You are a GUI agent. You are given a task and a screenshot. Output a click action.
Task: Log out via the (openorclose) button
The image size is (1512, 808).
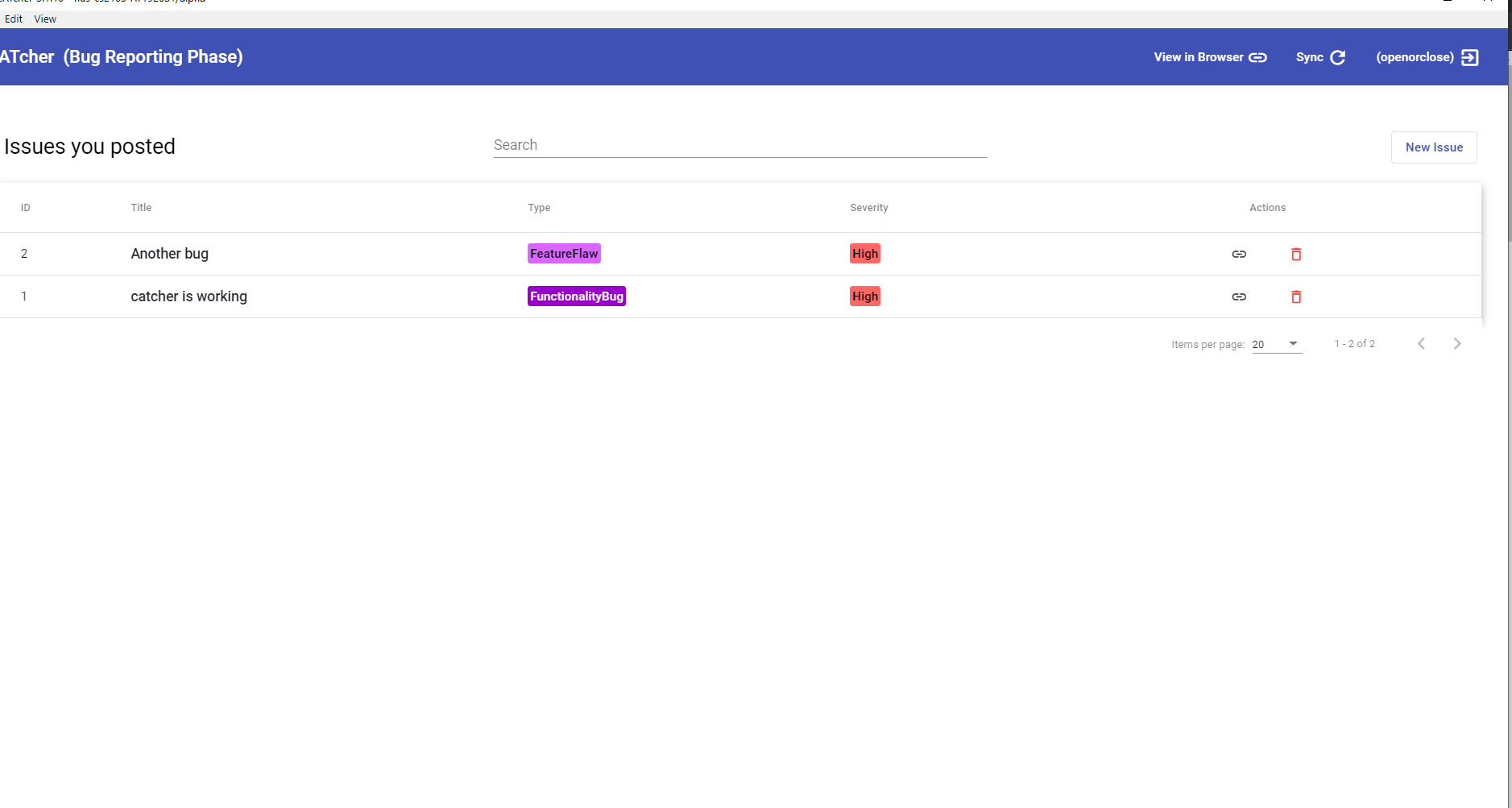pyautogui.click(x=1427, y=57)
